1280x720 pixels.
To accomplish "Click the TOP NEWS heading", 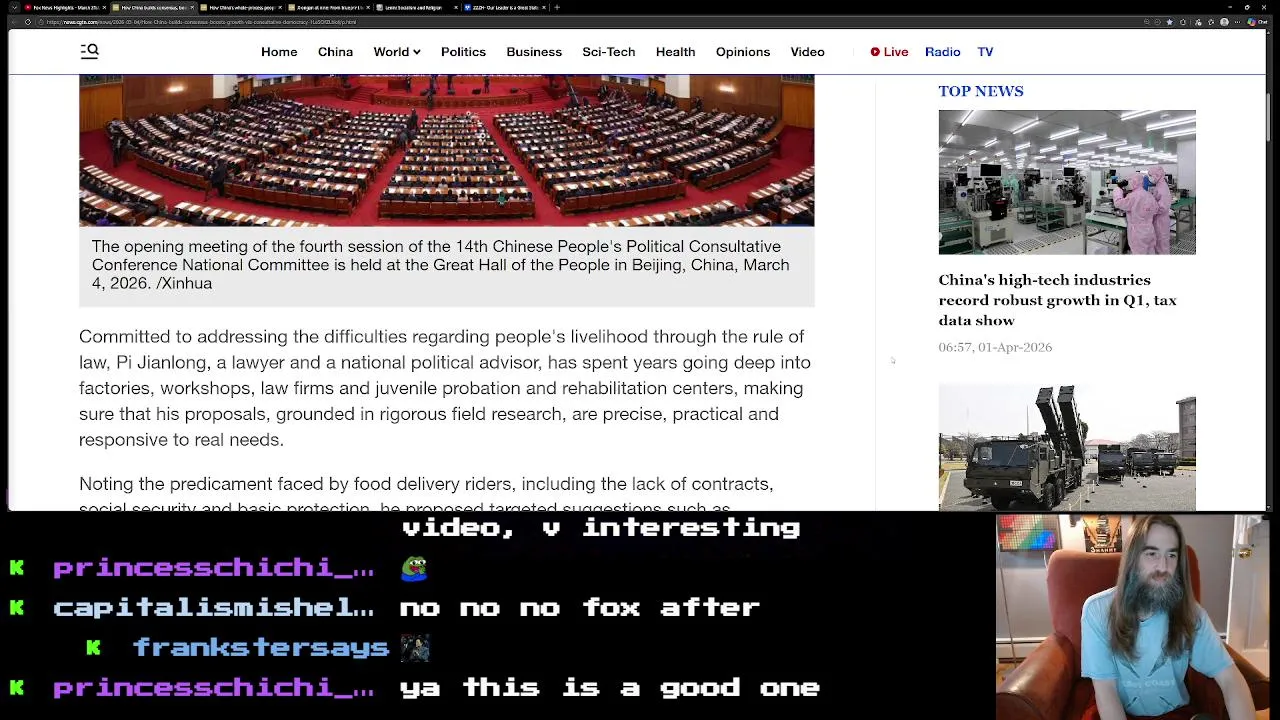I will point(981,91).
